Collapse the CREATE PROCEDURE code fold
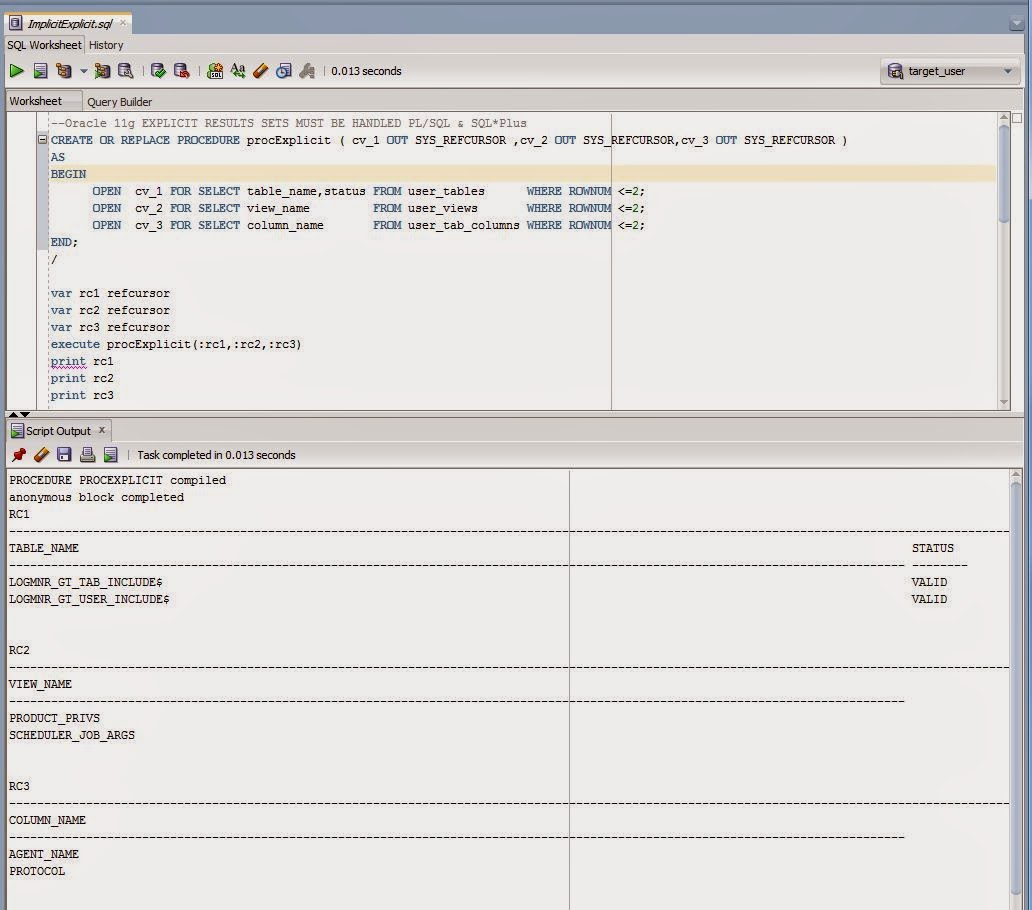The height and width of the screenshot is (910, 1032). coord(42,139)
